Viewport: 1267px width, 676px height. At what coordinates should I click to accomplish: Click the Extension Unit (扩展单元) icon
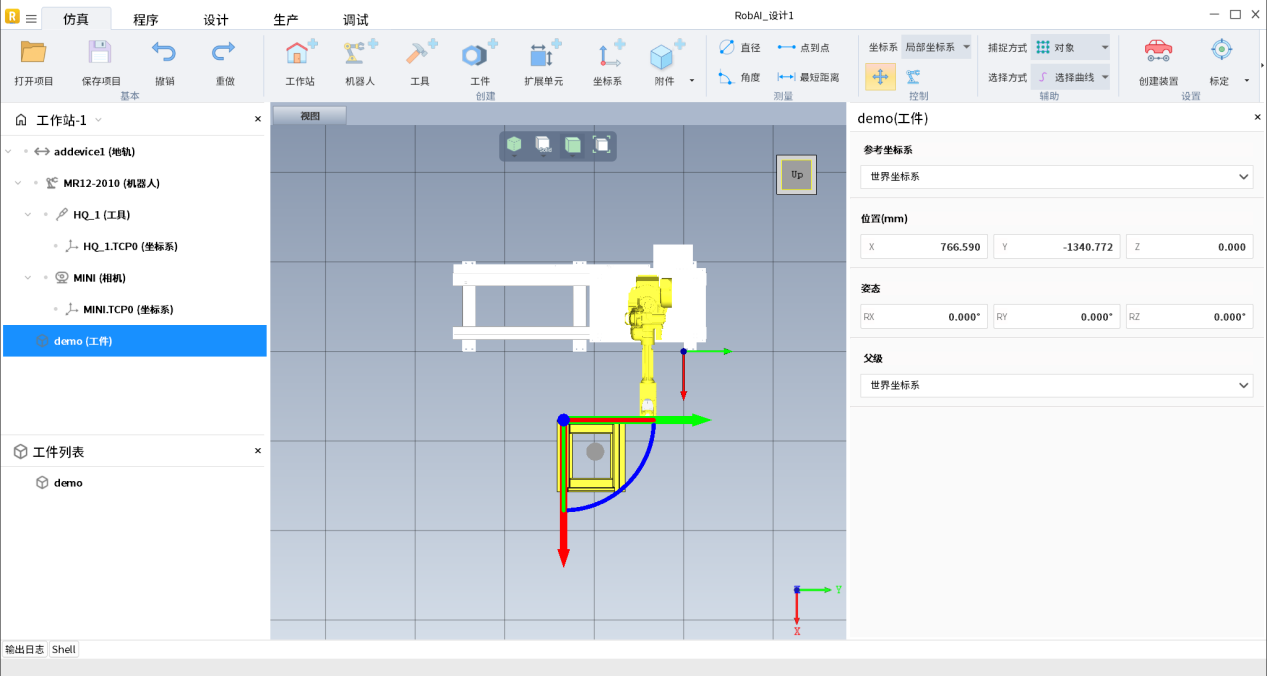[543, 54]
